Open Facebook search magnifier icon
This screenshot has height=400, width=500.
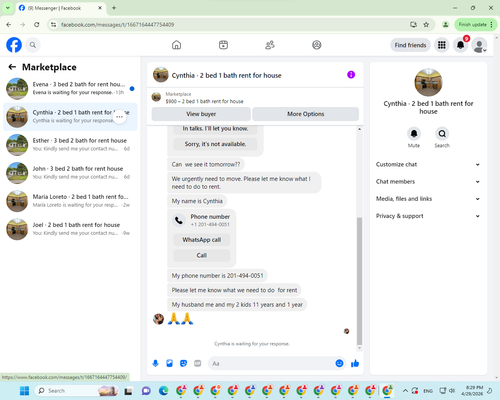[33, 45]
